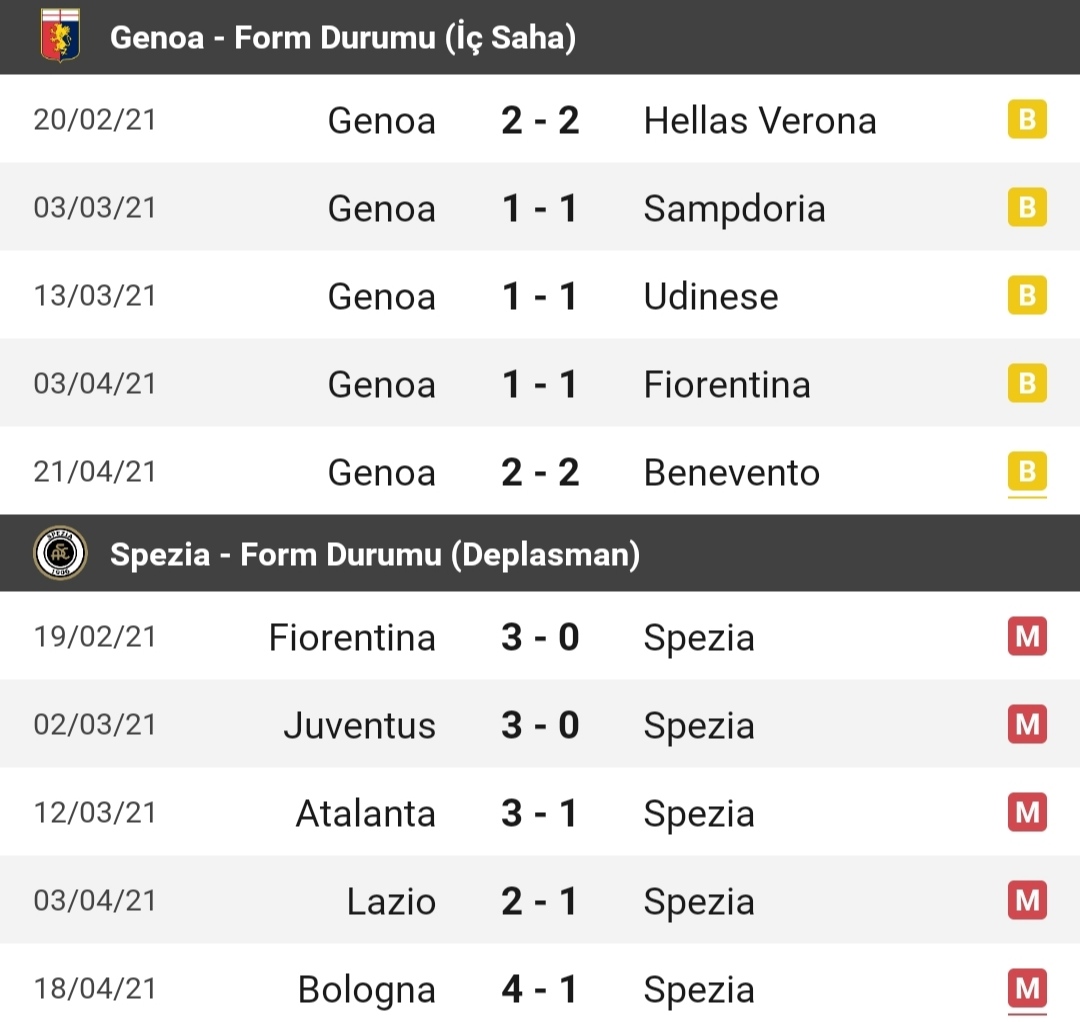
Task: Click the yellow B badge for Fiorentina home match
Action: (1027, 384)
